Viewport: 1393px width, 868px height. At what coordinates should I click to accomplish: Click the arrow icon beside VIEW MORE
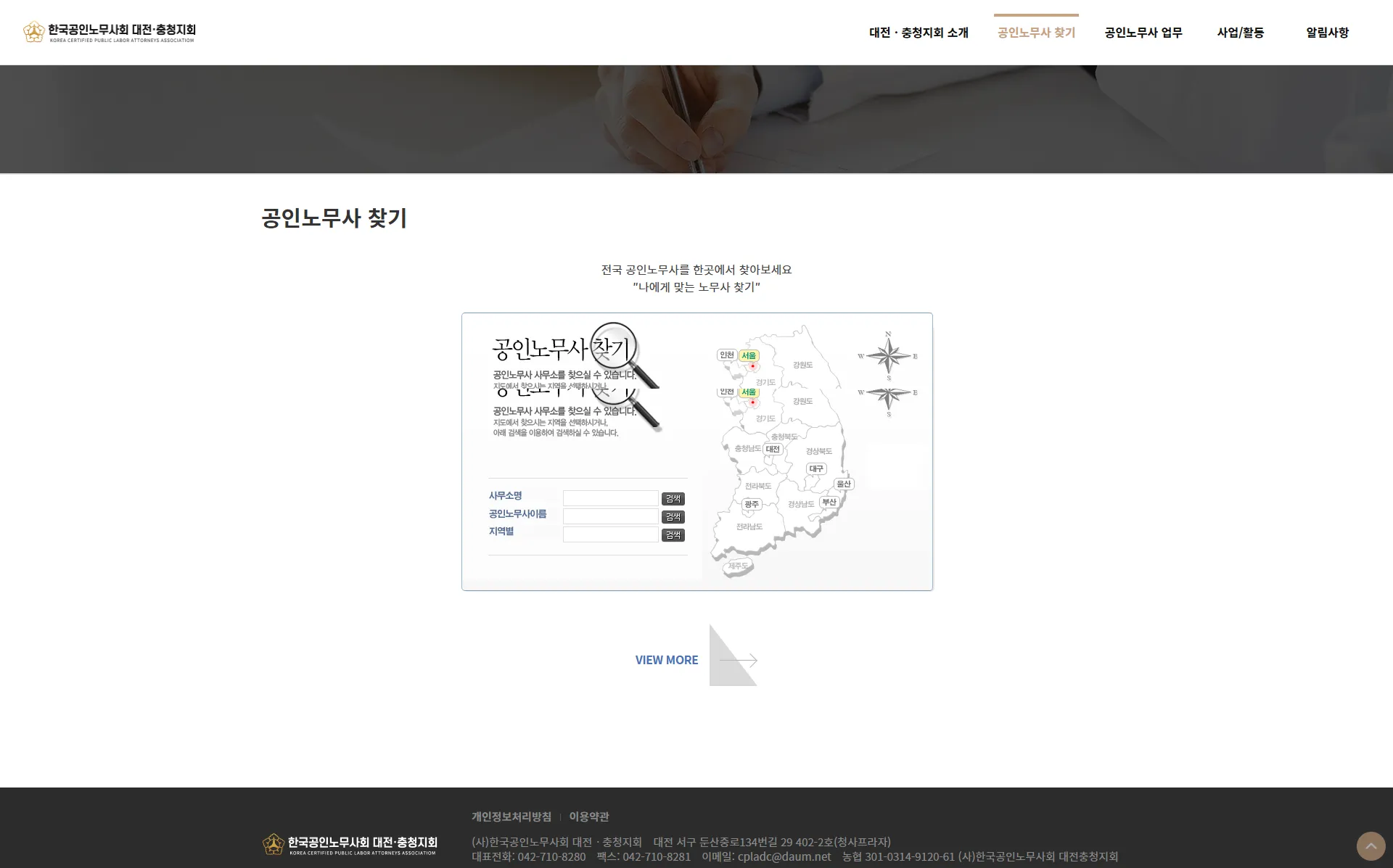pos(734,656)
